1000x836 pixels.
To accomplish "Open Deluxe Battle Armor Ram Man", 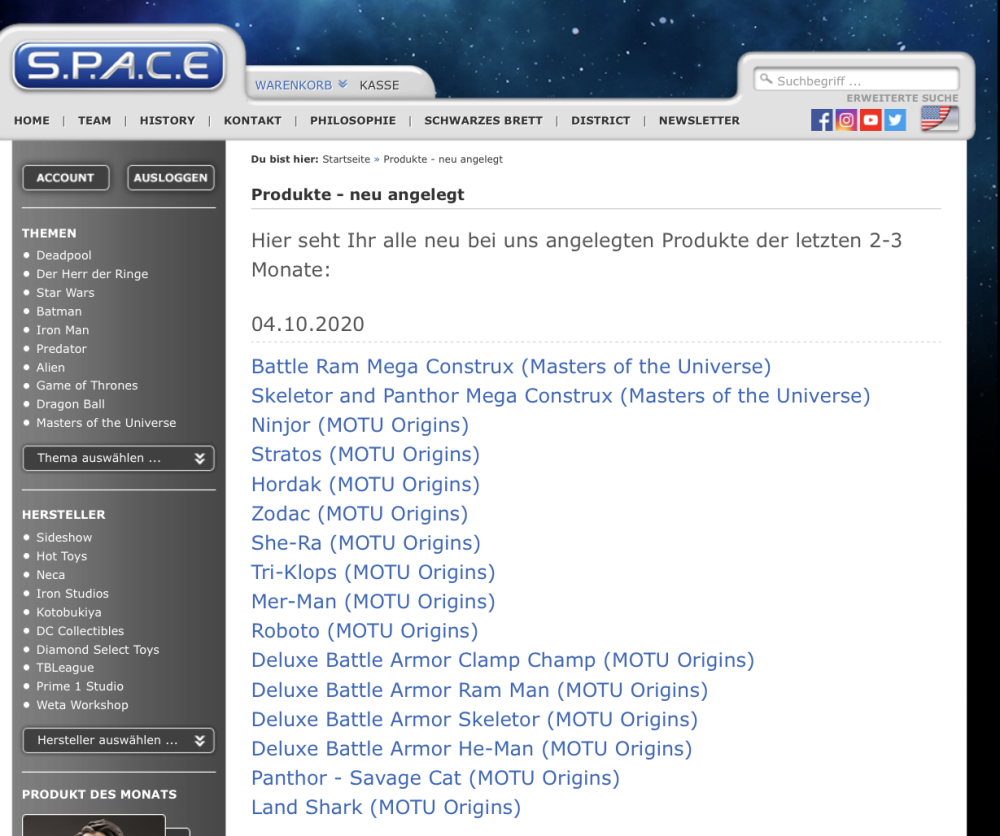I will (x=480, y=691).
